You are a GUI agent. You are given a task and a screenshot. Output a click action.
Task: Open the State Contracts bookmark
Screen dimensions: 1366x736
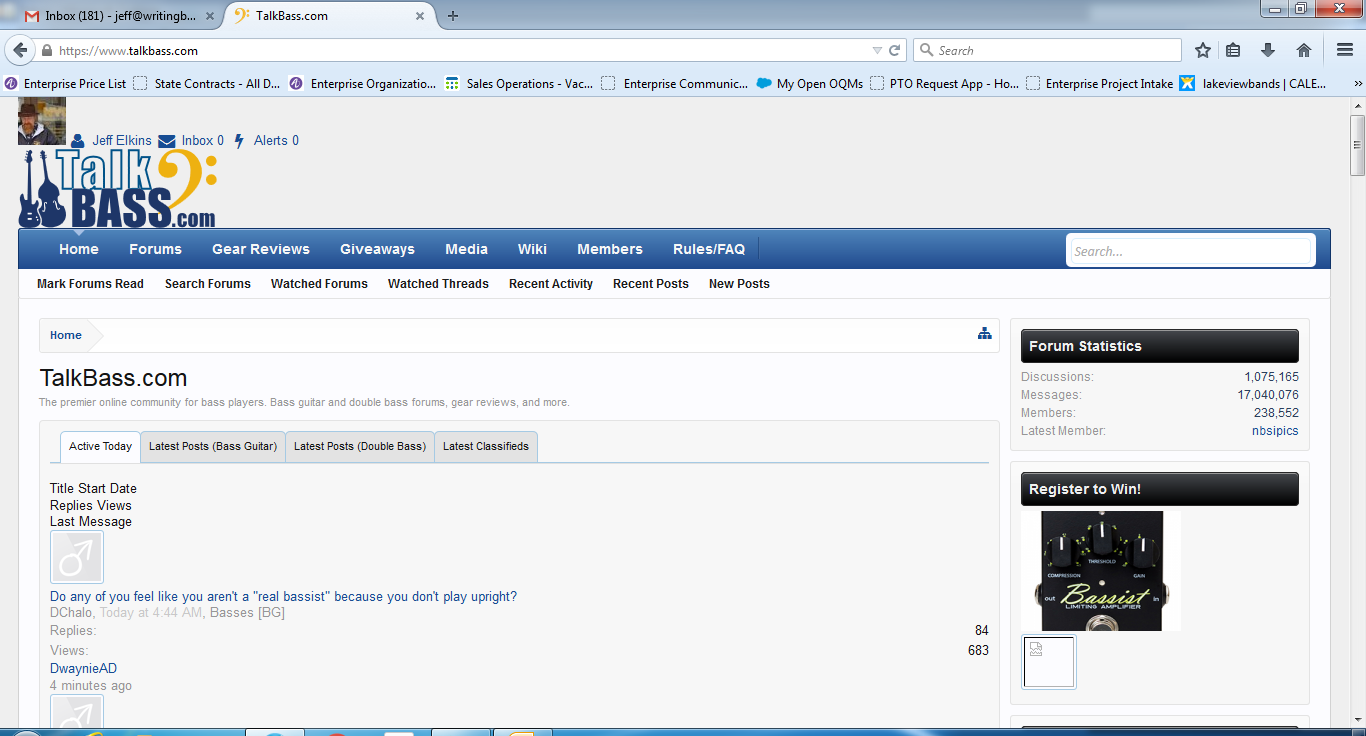pyautogui.click(x=207, y=84)
